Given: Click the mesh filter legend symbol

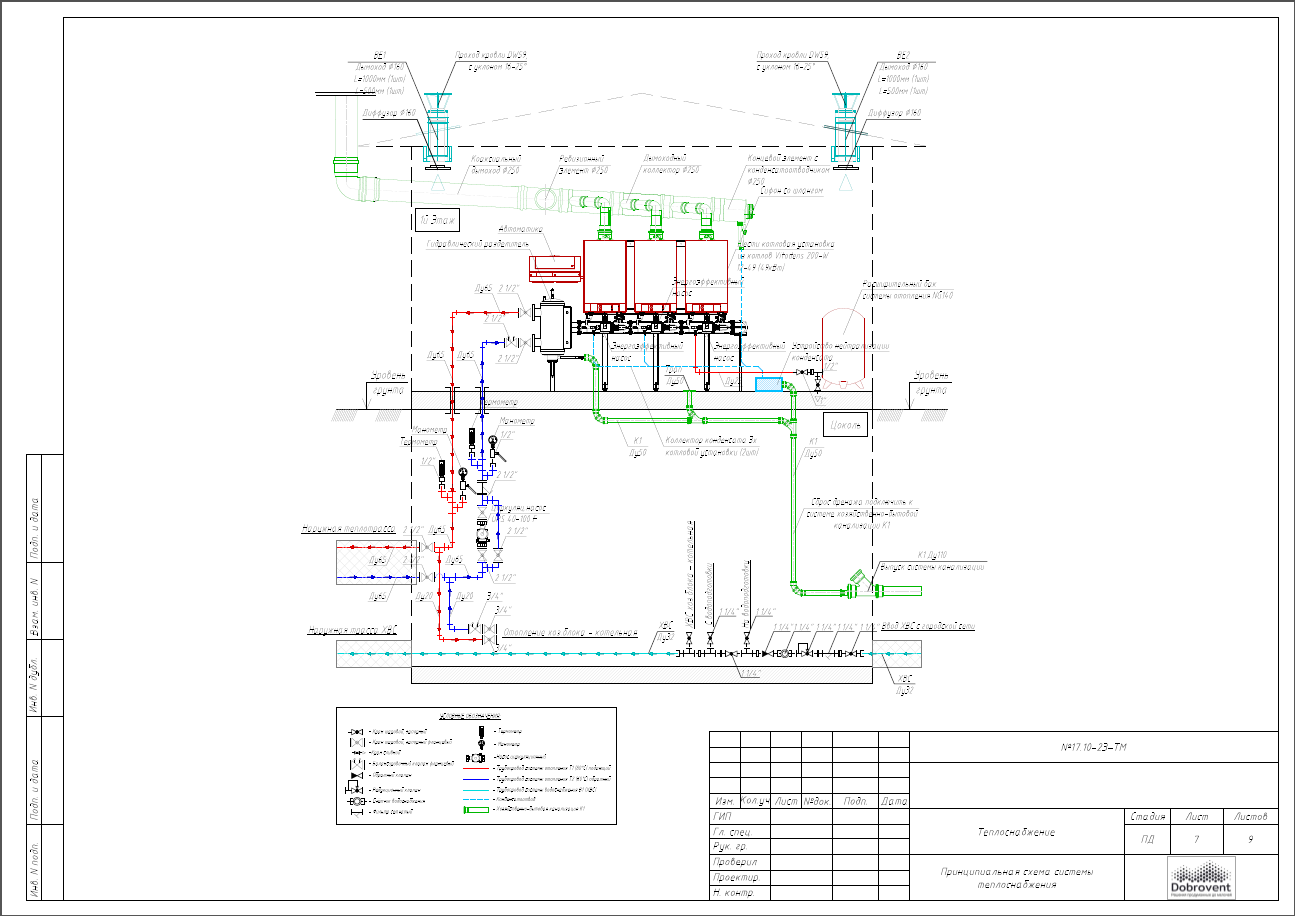Looking at the screenshot, I should (x=357, y=813).
